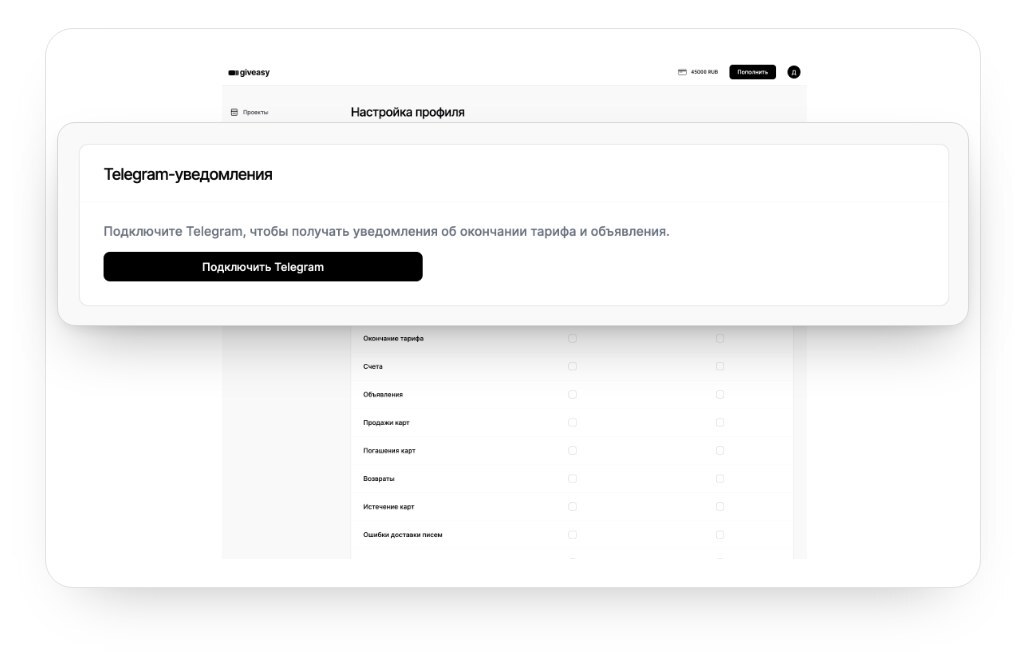Toggle left-column checkbox for Окончание тарифа

(x=573, y=338)
